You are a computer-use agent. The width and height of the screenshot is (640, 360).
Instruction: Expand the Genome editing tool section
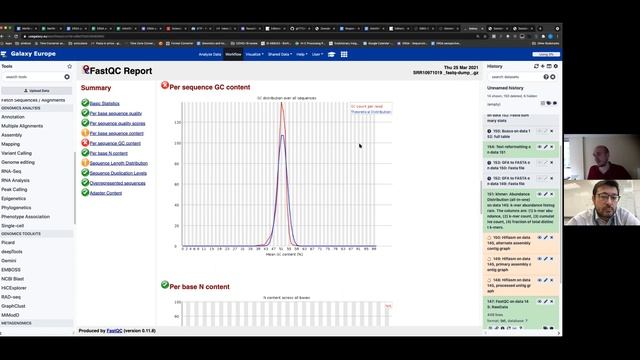point(18,162)
